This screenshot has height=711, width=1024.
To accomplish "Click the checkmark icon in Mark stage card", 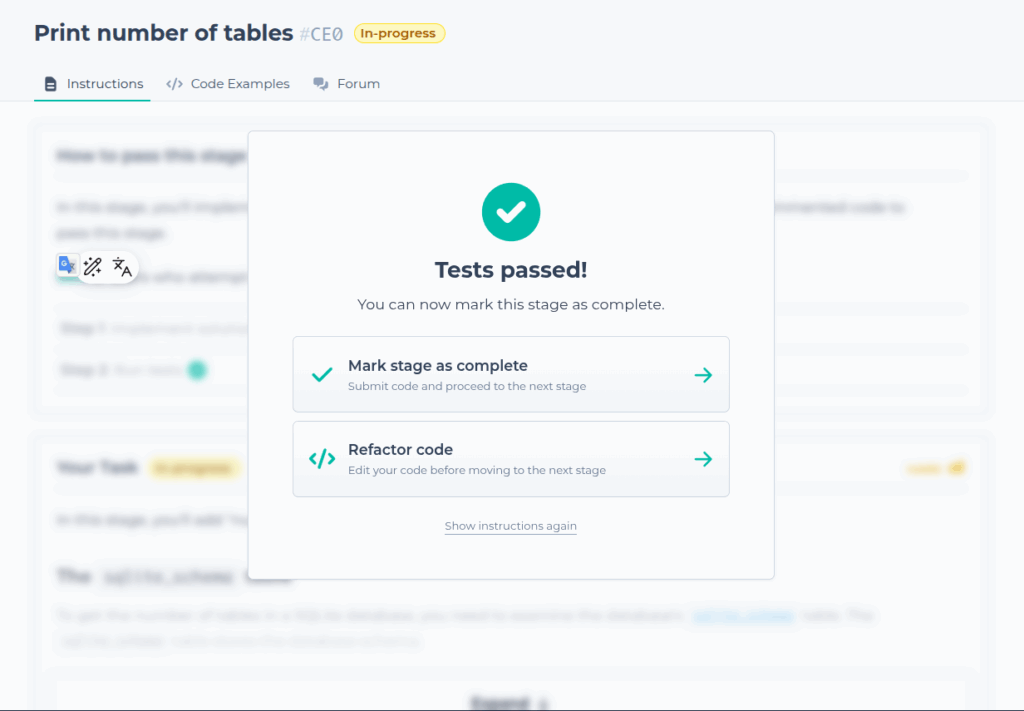I will [x=322, y=375].
